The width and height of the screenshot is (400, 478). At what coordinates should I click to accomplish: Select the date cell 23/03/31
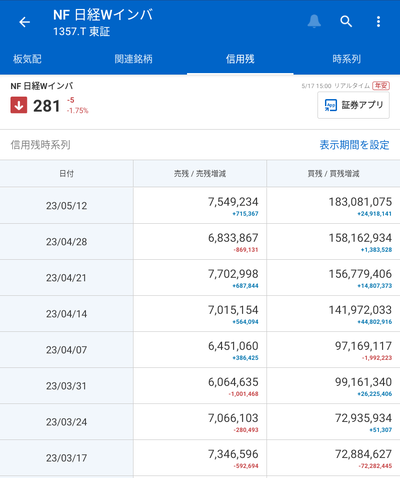(66, 386)
